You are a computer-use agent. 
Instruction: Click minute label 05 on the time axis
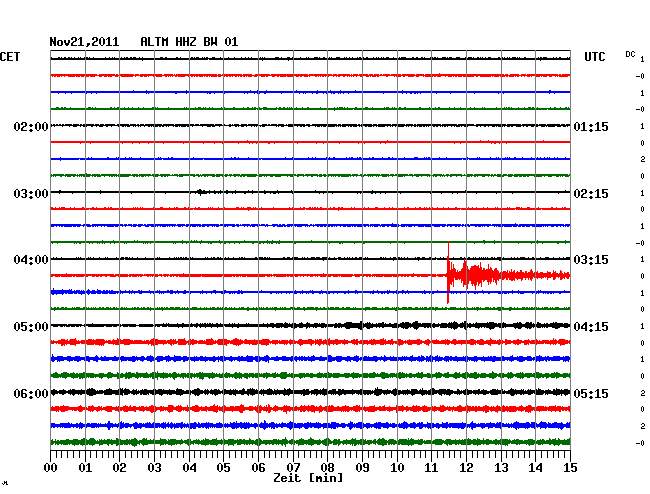coord(223,467)
